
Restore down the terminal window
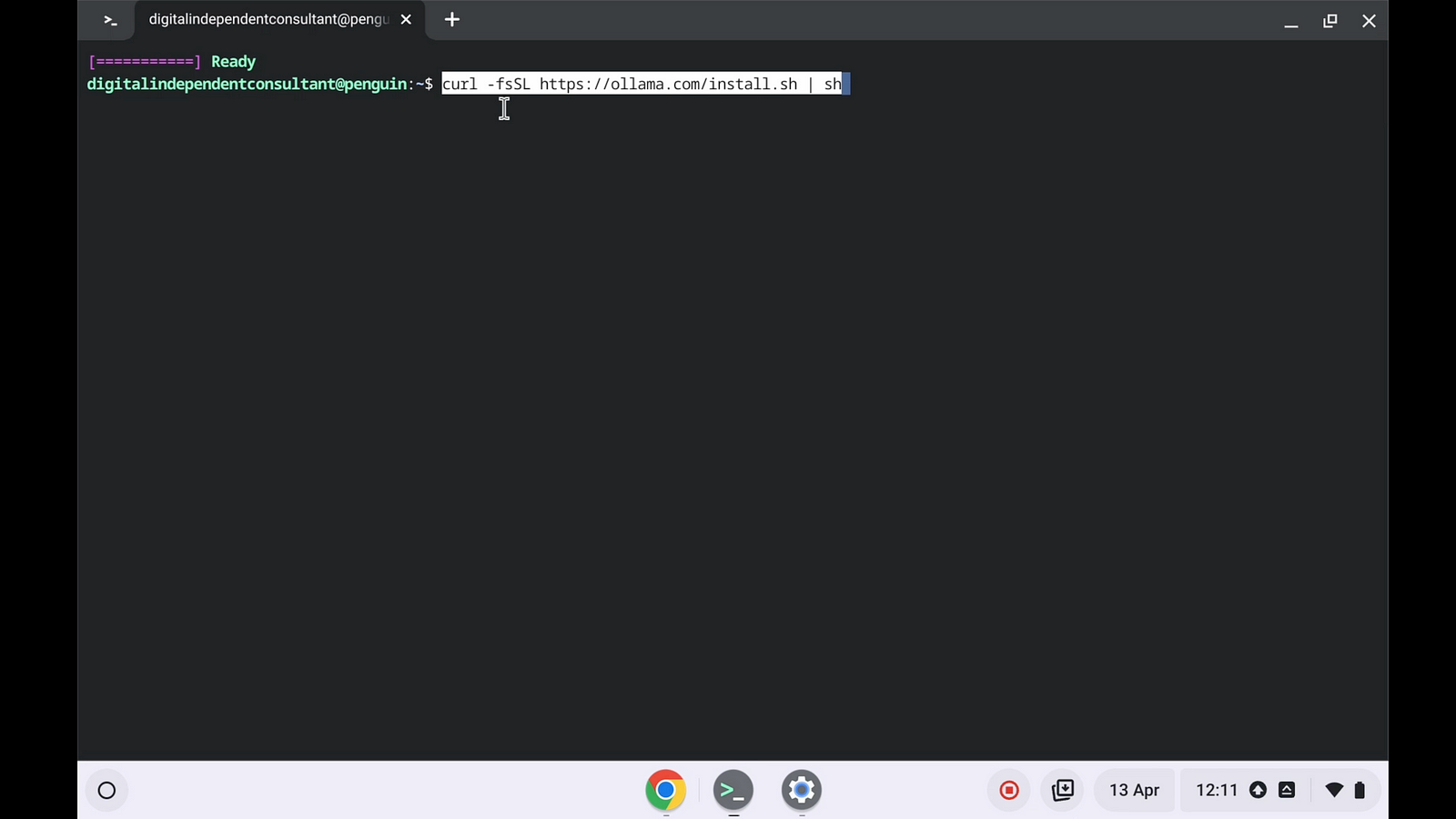(x=1330, y=21)
